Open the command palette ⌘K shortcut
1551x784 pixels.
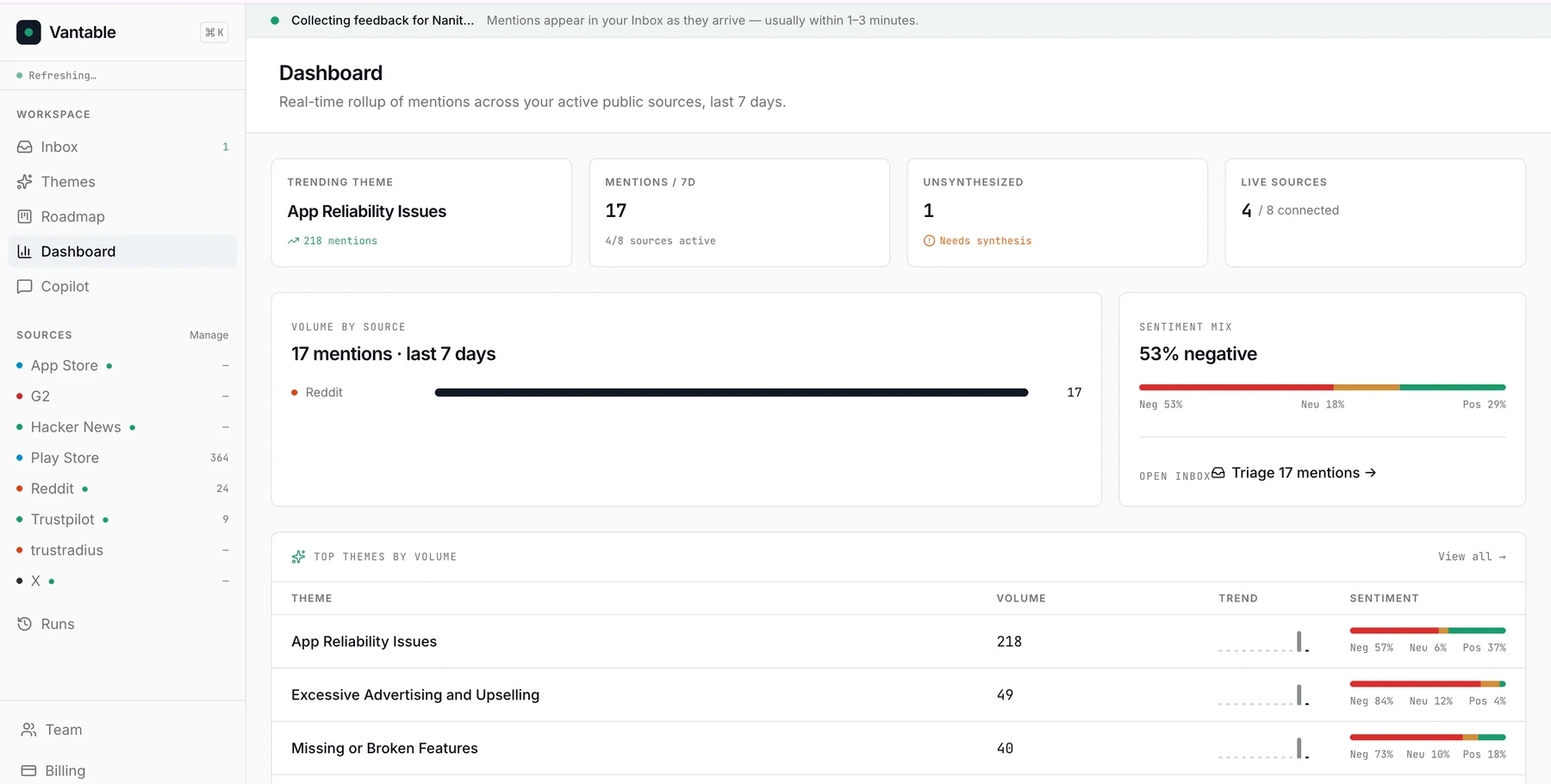pyautogui.click(x=215, y=33)
